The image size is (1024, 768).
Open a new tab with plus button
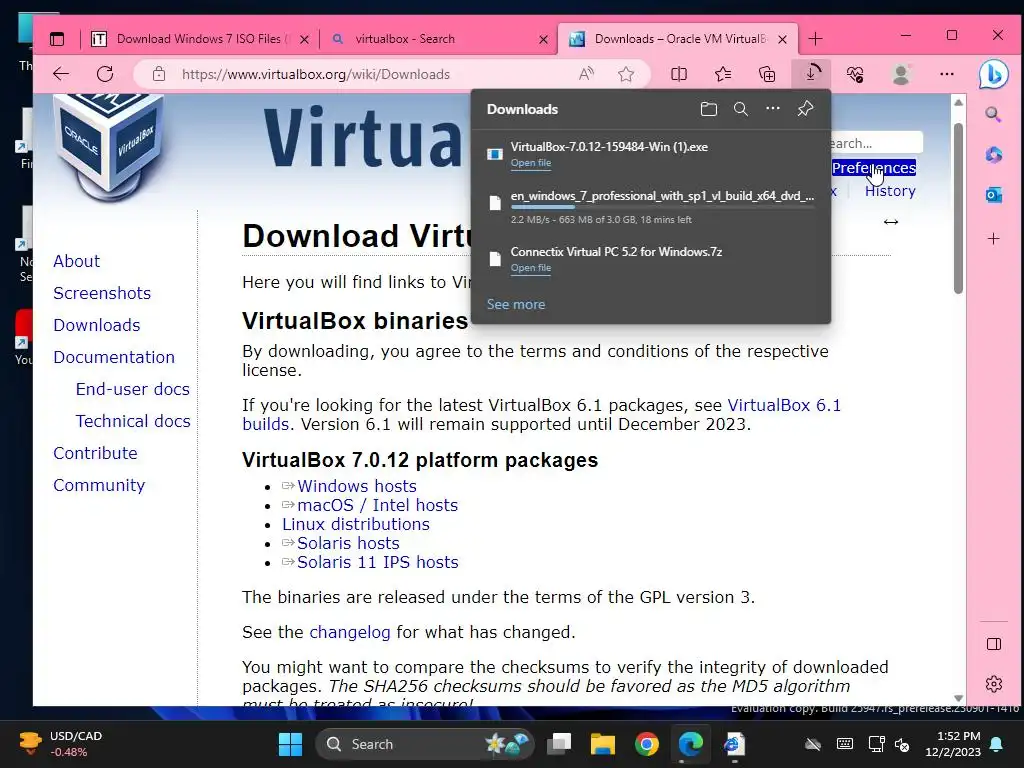tap(815, 39)
